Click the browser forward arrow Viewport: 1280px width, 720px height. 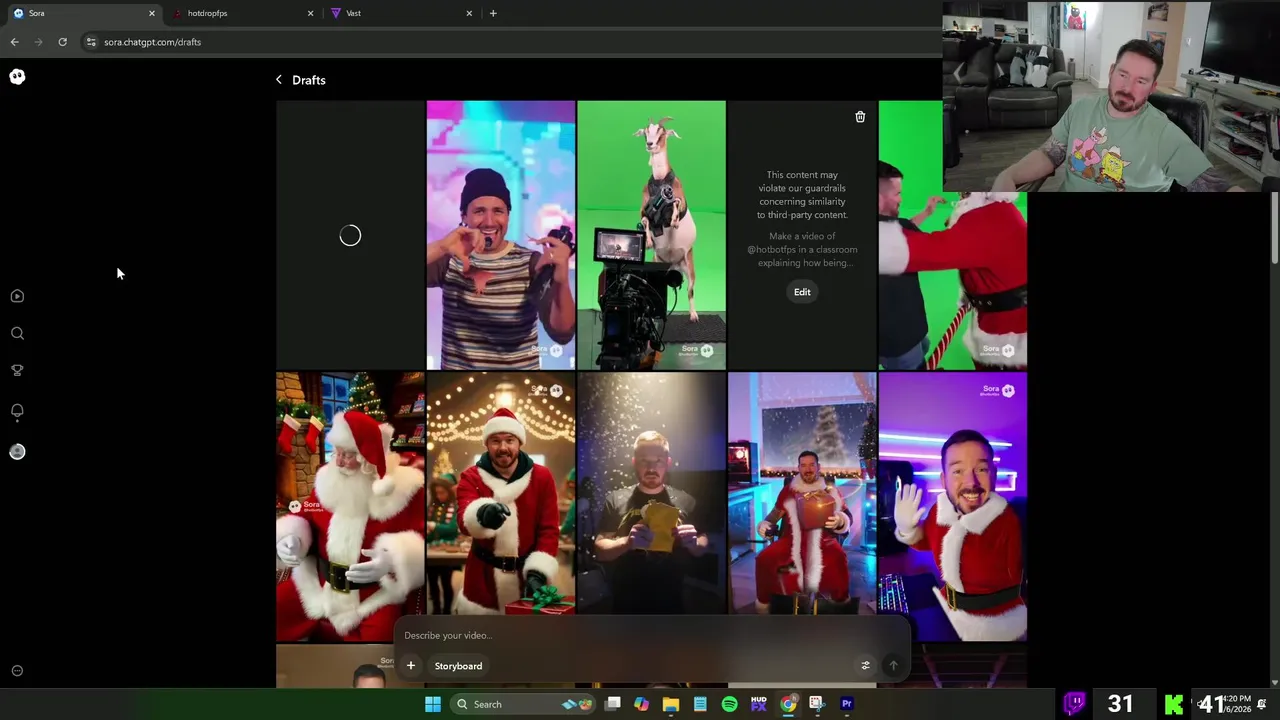[38, 42]
